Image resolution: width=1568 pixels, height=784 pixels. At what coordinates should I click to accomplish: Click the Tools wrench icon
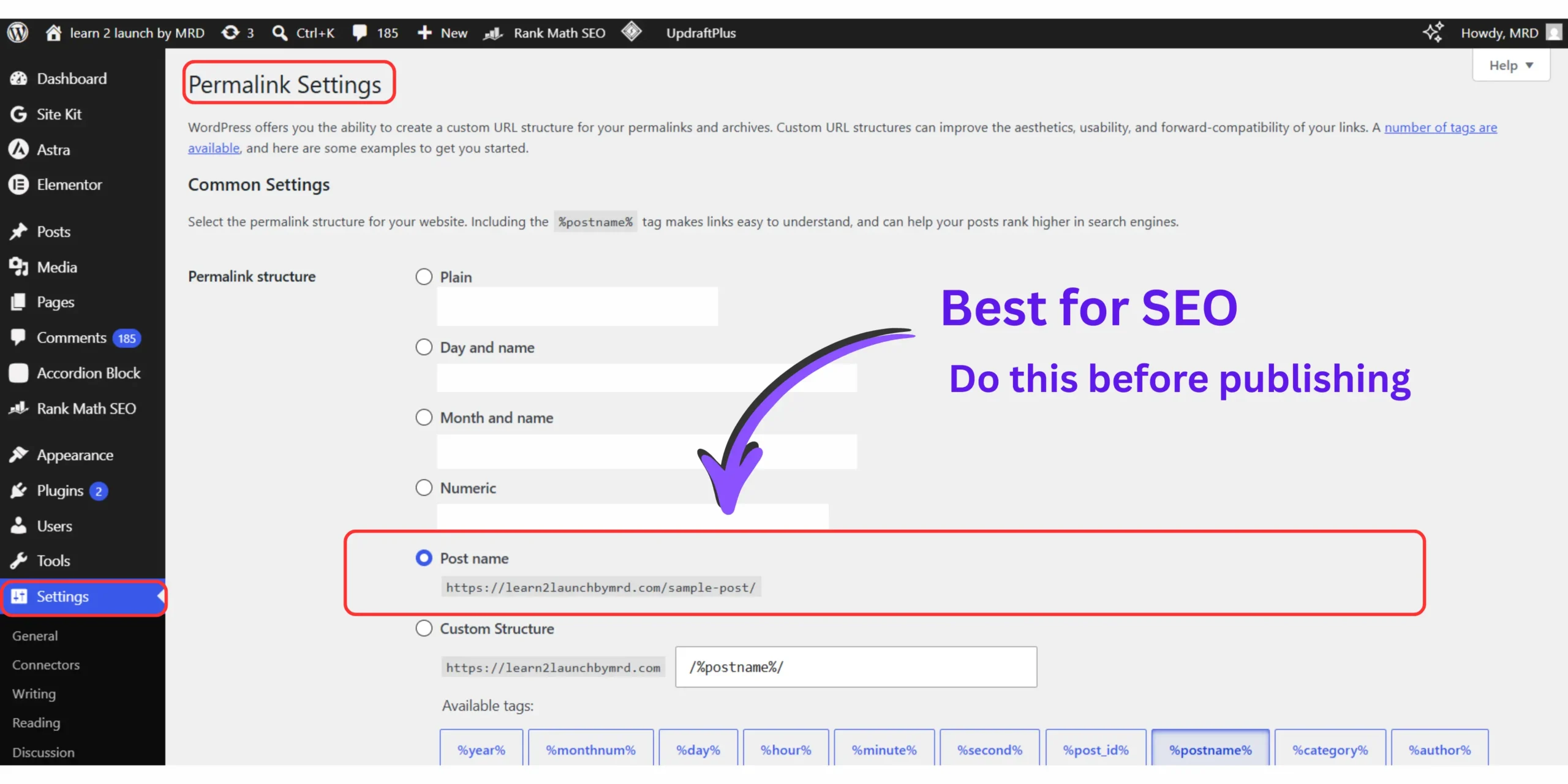[18, 560]
